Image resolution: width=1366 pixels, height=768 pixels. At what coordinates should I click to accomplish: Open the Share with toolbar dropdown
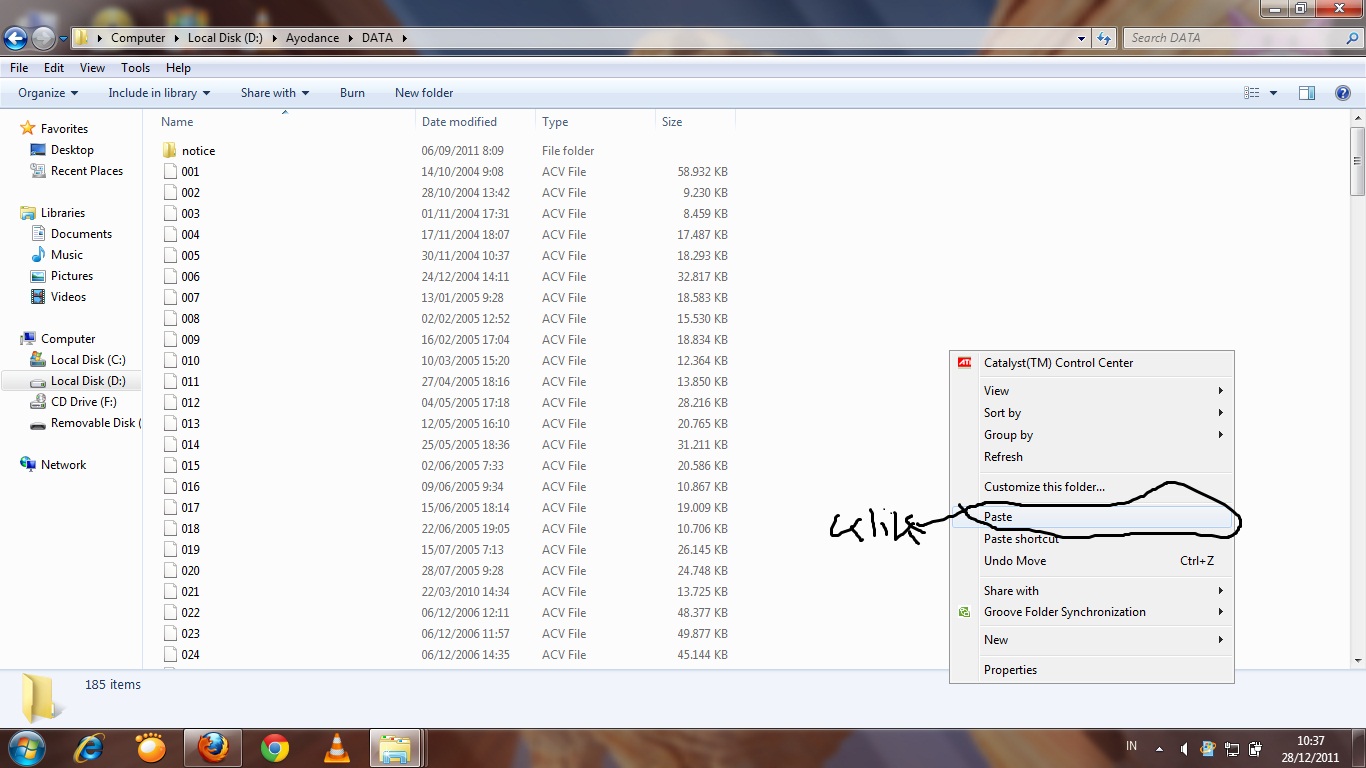[275, 93]
